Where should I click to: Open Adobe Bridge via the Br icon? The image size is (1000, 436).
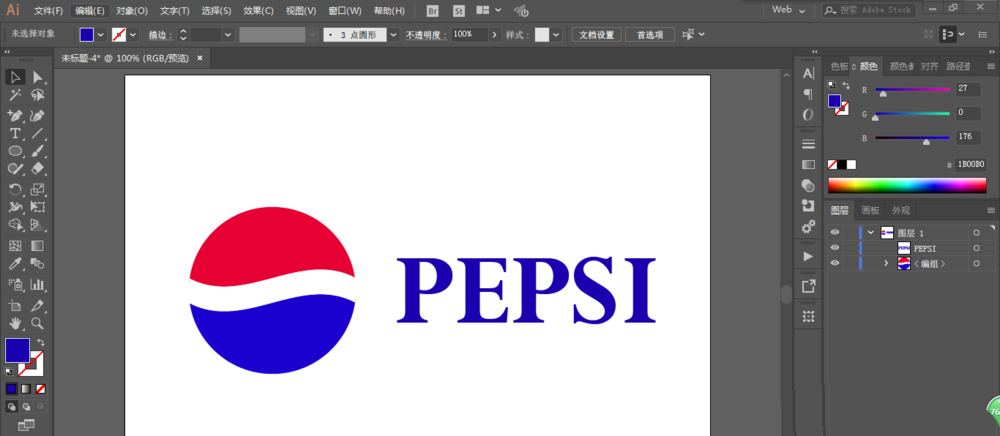[432, 11]
